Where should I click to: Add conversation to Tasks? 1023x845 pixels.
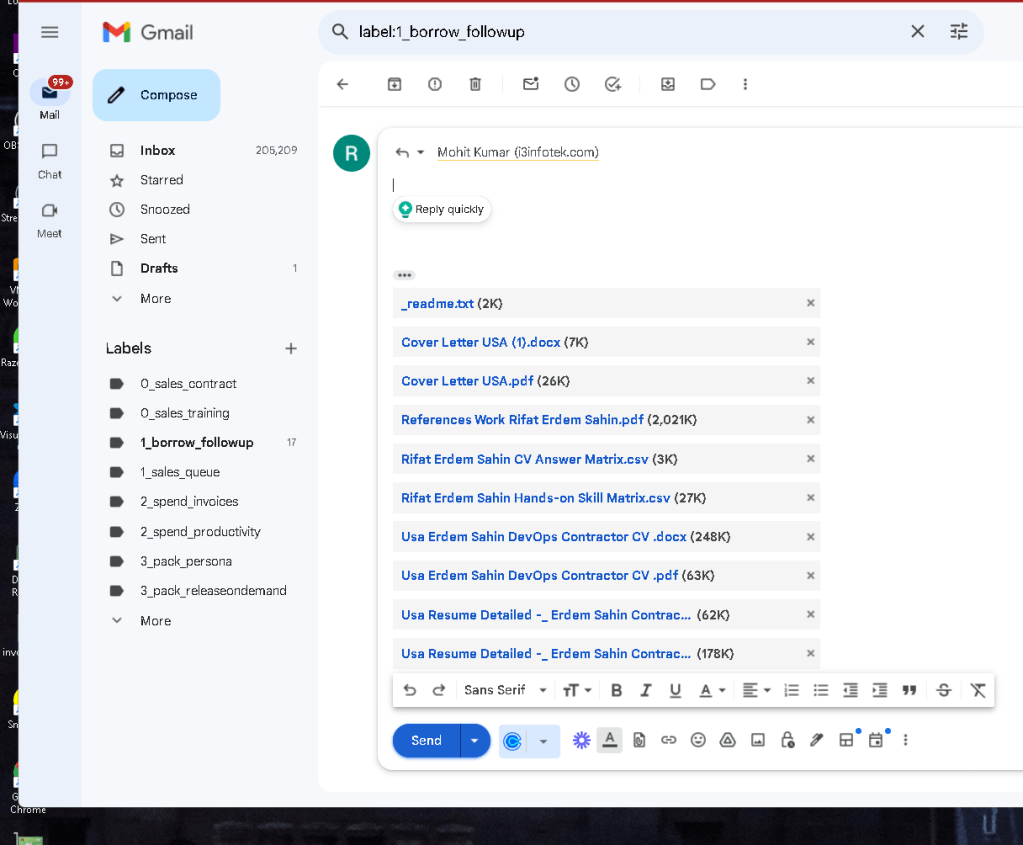pos(613,84)
